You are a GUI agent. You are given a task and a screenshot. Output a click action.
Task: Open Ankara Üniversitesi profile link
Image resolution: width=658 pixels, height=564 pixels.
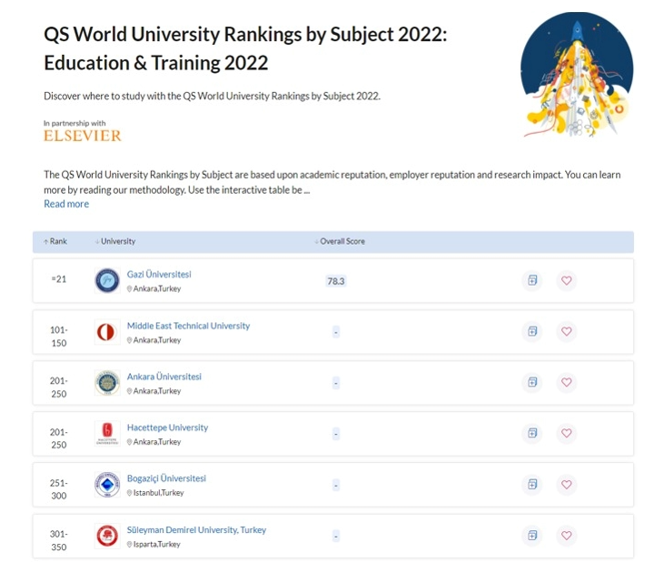coord(164,376)
